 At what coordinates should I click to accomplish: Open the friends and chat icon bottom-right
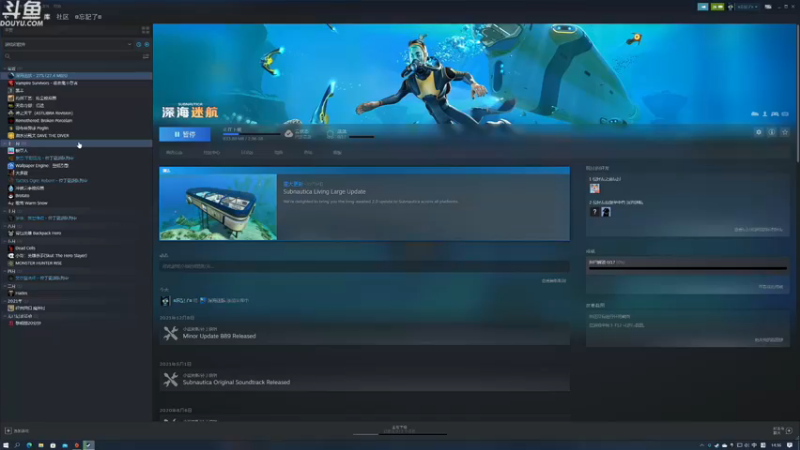tap(789, 431)
